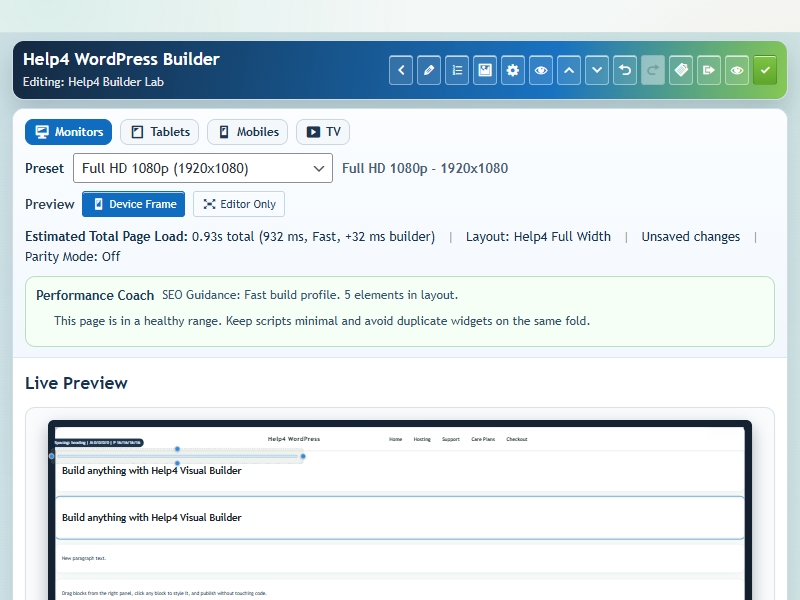Open the Preset resolution dropdown
Screen dimensions: 800x600
203,168
